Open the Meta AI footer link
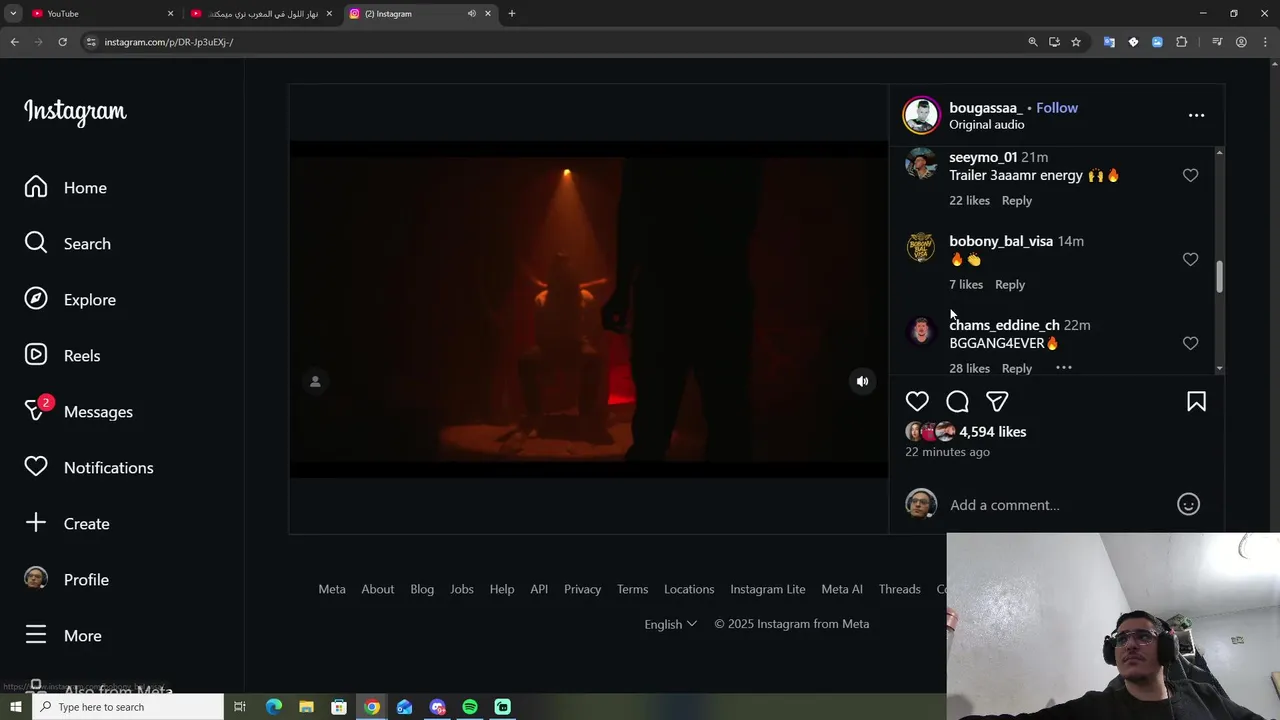This screenshot has height=720, width=1280. click(842, 589)
